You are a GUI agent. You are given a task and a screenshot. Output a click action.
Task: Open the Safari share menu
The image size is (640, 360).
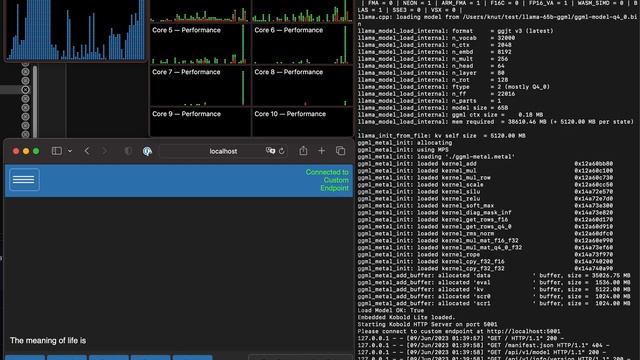(x=303, y=151)
